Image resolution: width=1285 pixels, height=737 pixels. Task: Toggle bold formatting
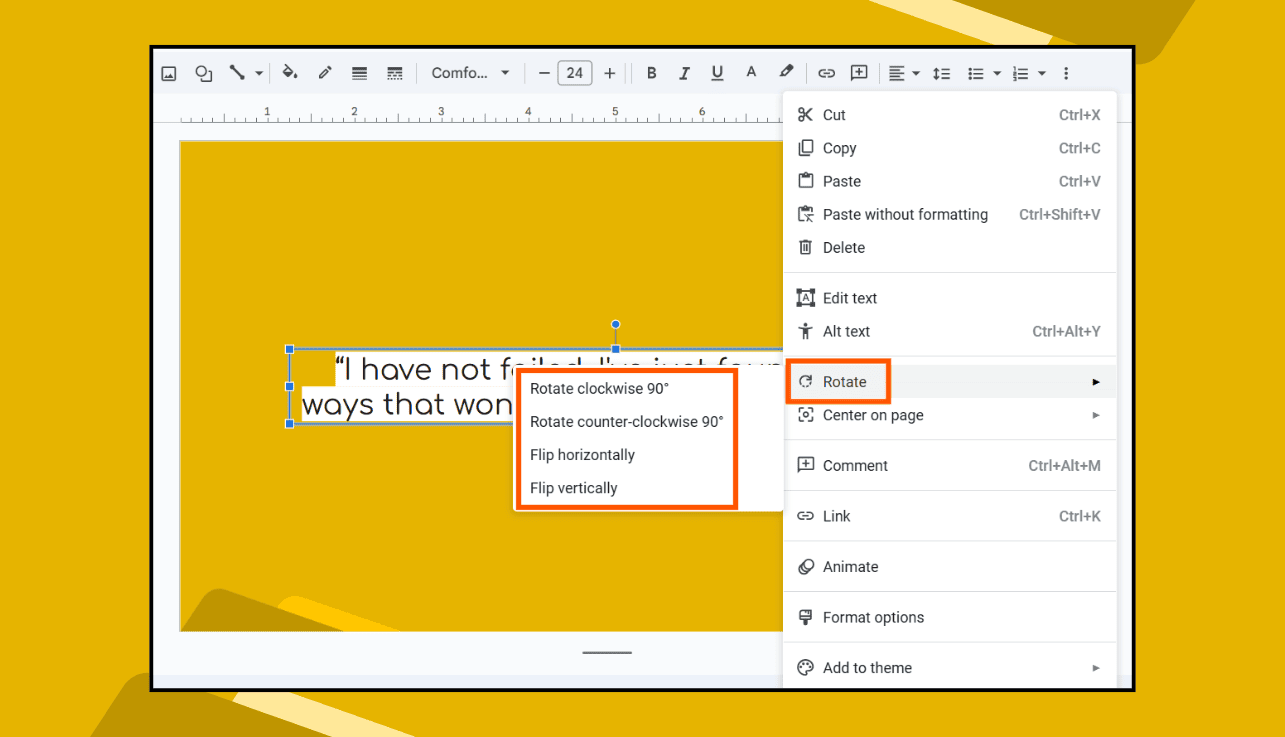(x=651, y=72)
